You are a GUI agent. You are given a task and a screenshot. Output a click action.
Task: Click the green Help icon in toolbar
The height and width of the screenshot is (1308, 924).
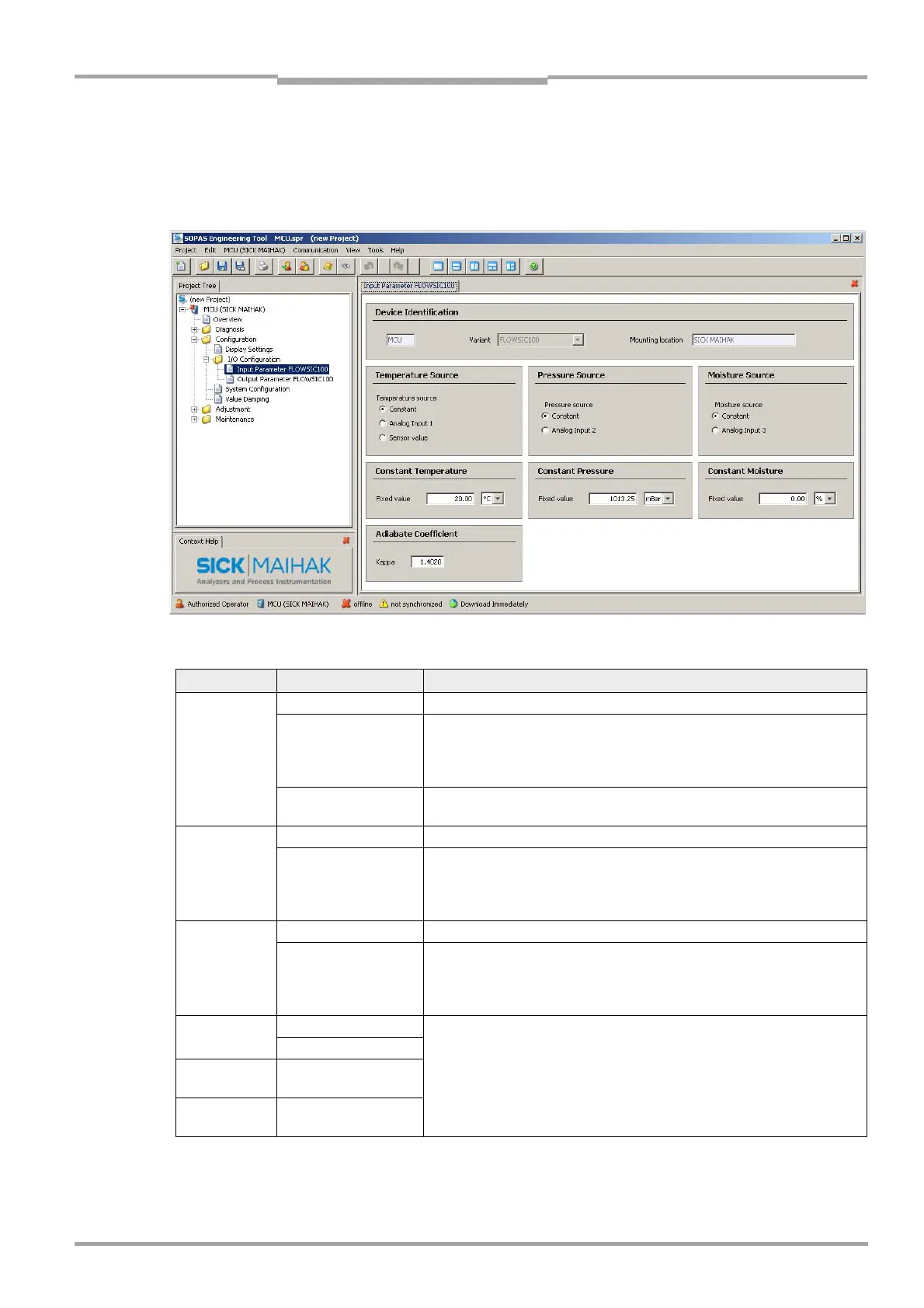click(x=533, y=266)
